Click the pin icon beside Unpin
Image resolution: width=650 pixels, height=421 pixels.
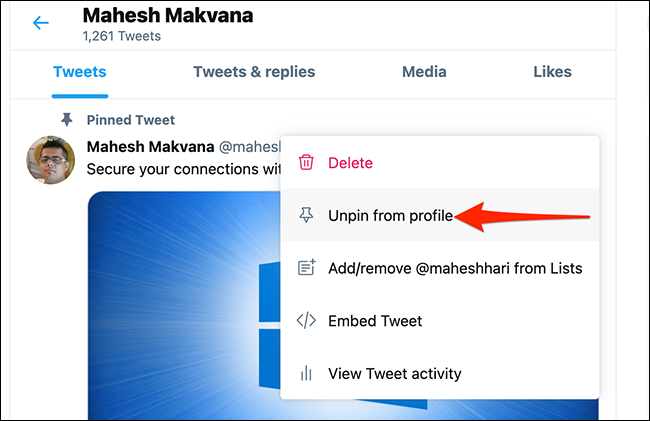point(307,215)
